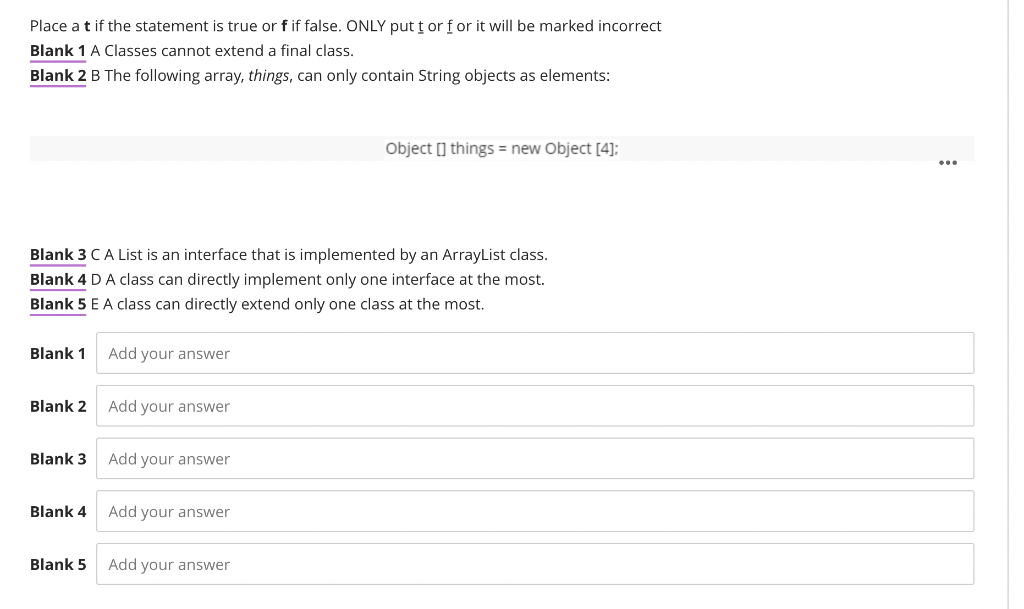Click underlined Blank 3 link before List statement

57,255
